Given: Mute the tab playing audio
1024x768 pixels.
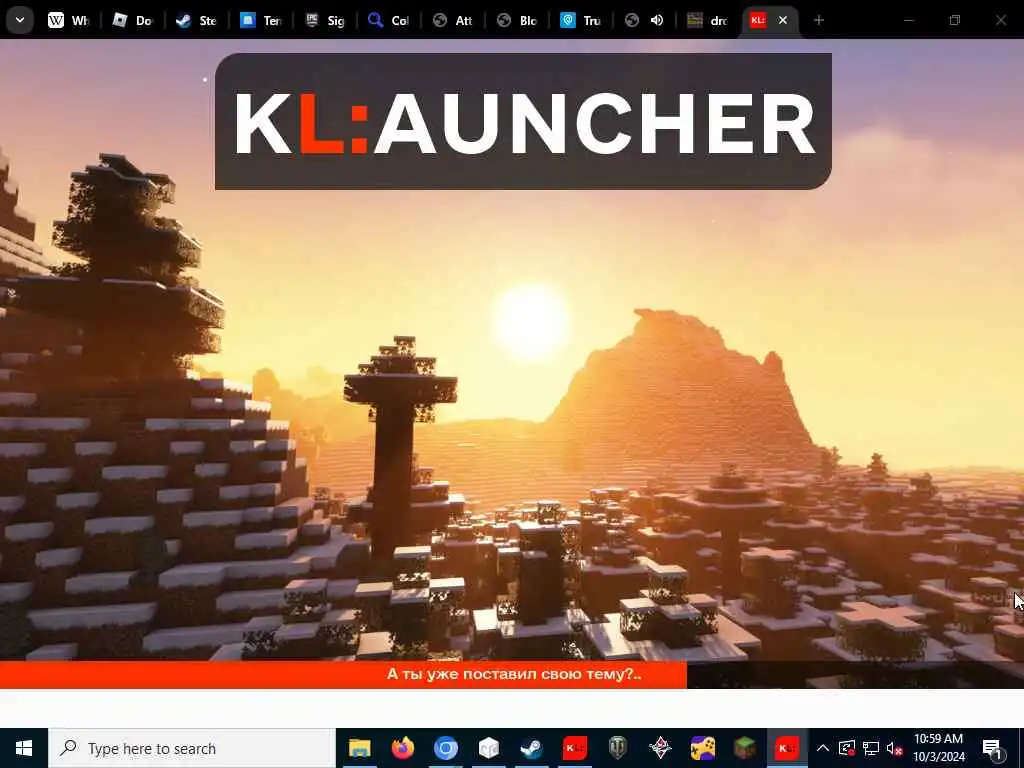Looking at the screenshot, I should point(657,20).
